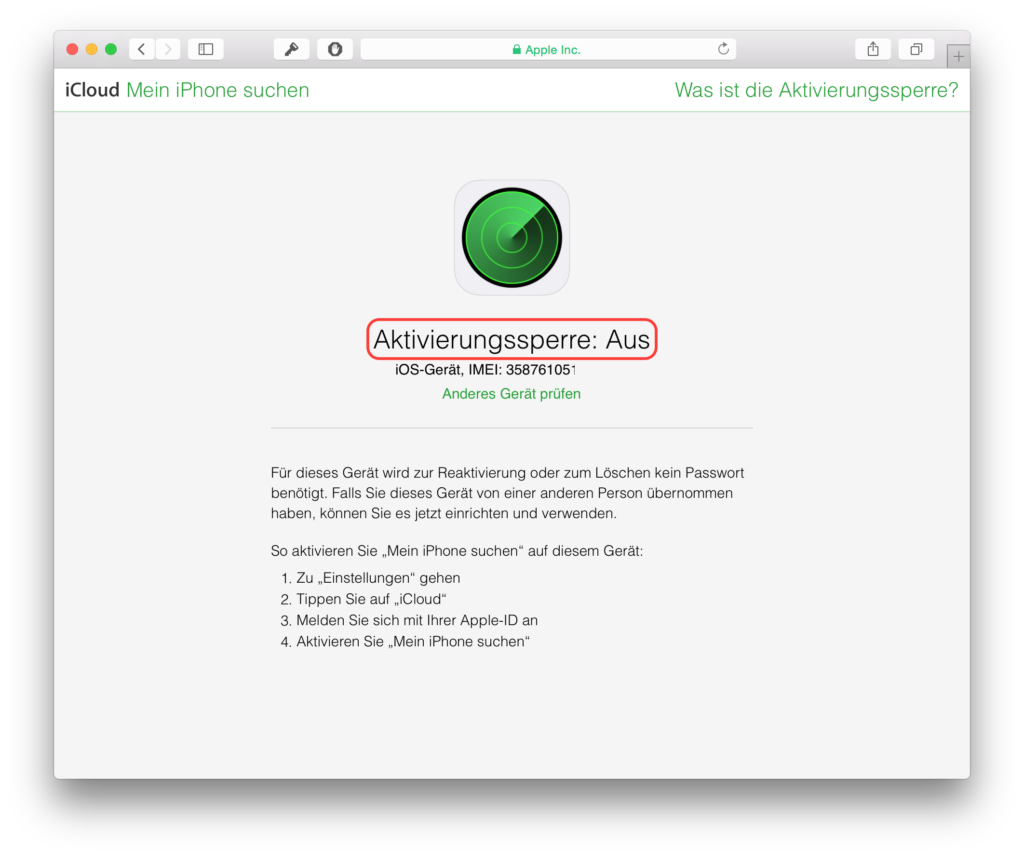The height and width of the screenshot is (856, 1024).
Task: Show all tabs overview icon
Action: click(x=916, y=49)
